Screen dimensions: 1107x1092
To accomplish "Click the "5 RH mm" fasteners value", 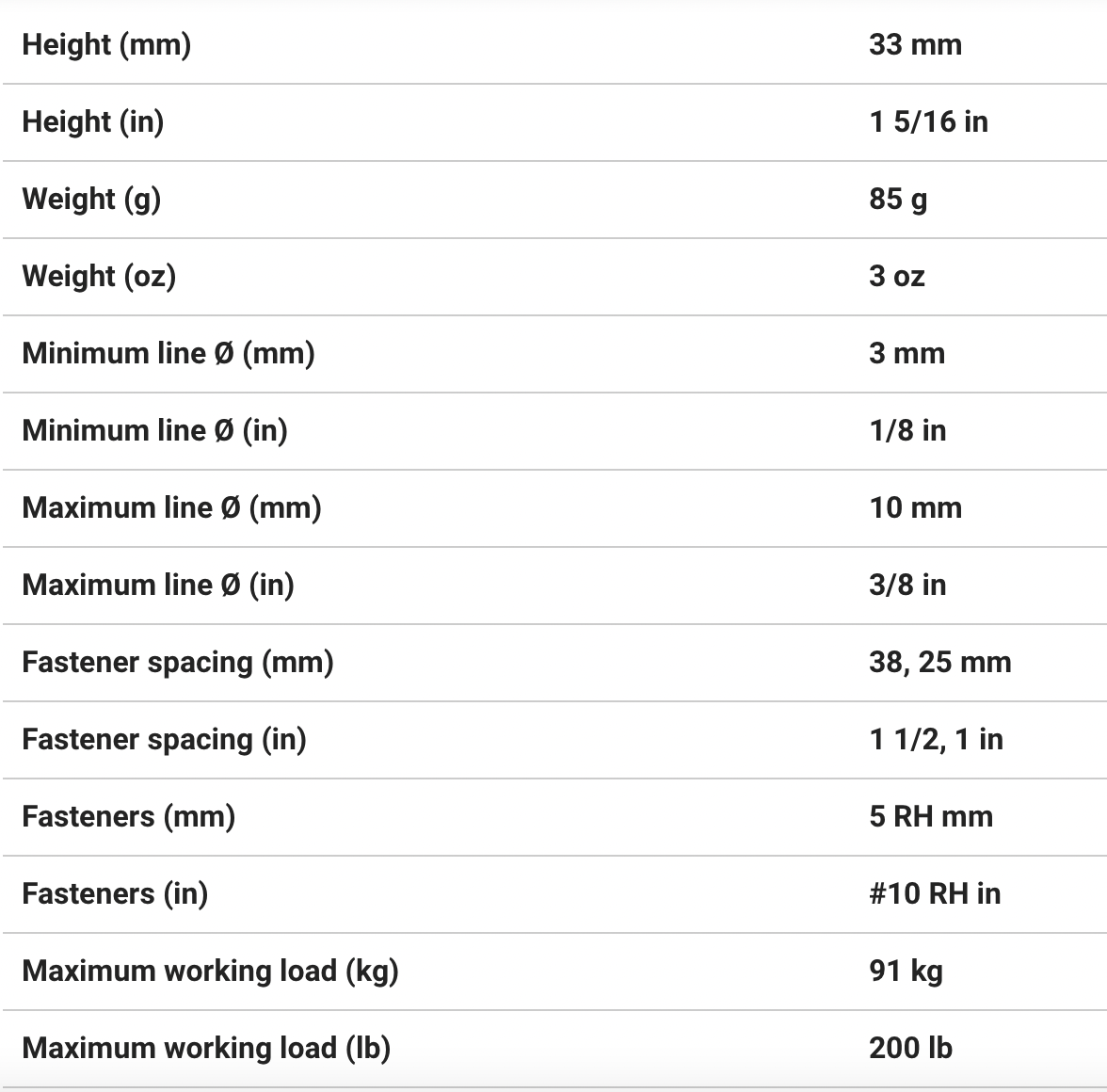I will (x=931, y=816).
